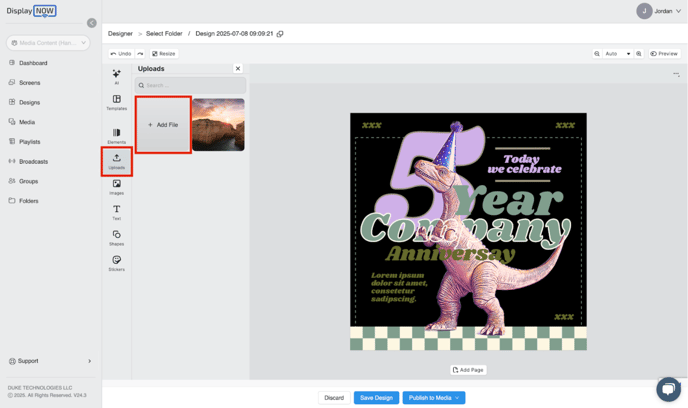Close the Uploads panel
The height and width of the screenshot is (408, 688).
point(238,68)
